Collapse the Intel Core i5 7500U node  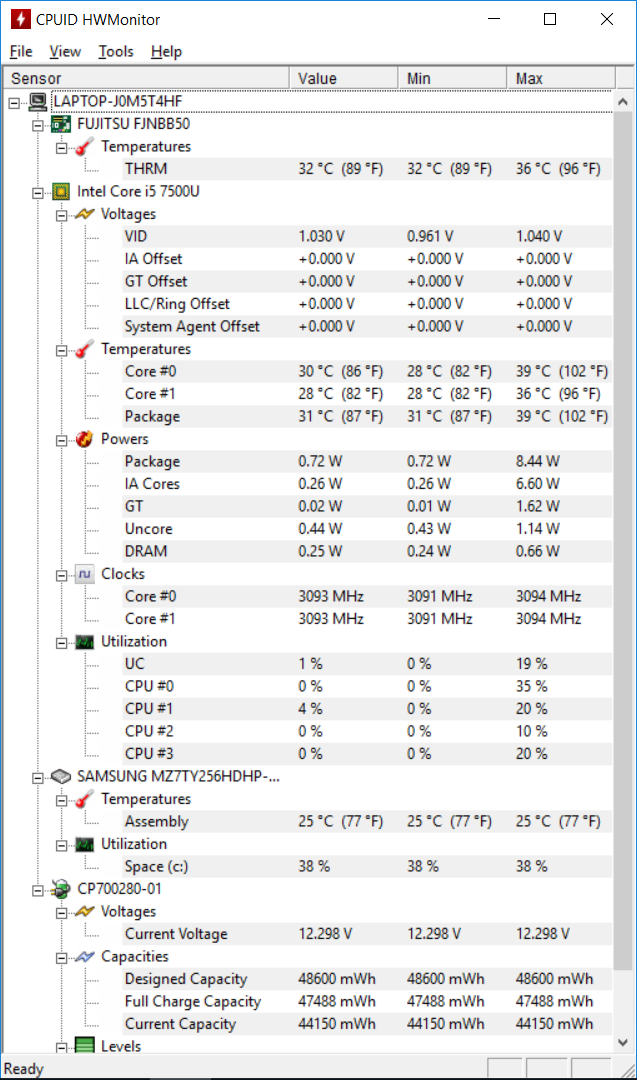(x=38, y=193)
